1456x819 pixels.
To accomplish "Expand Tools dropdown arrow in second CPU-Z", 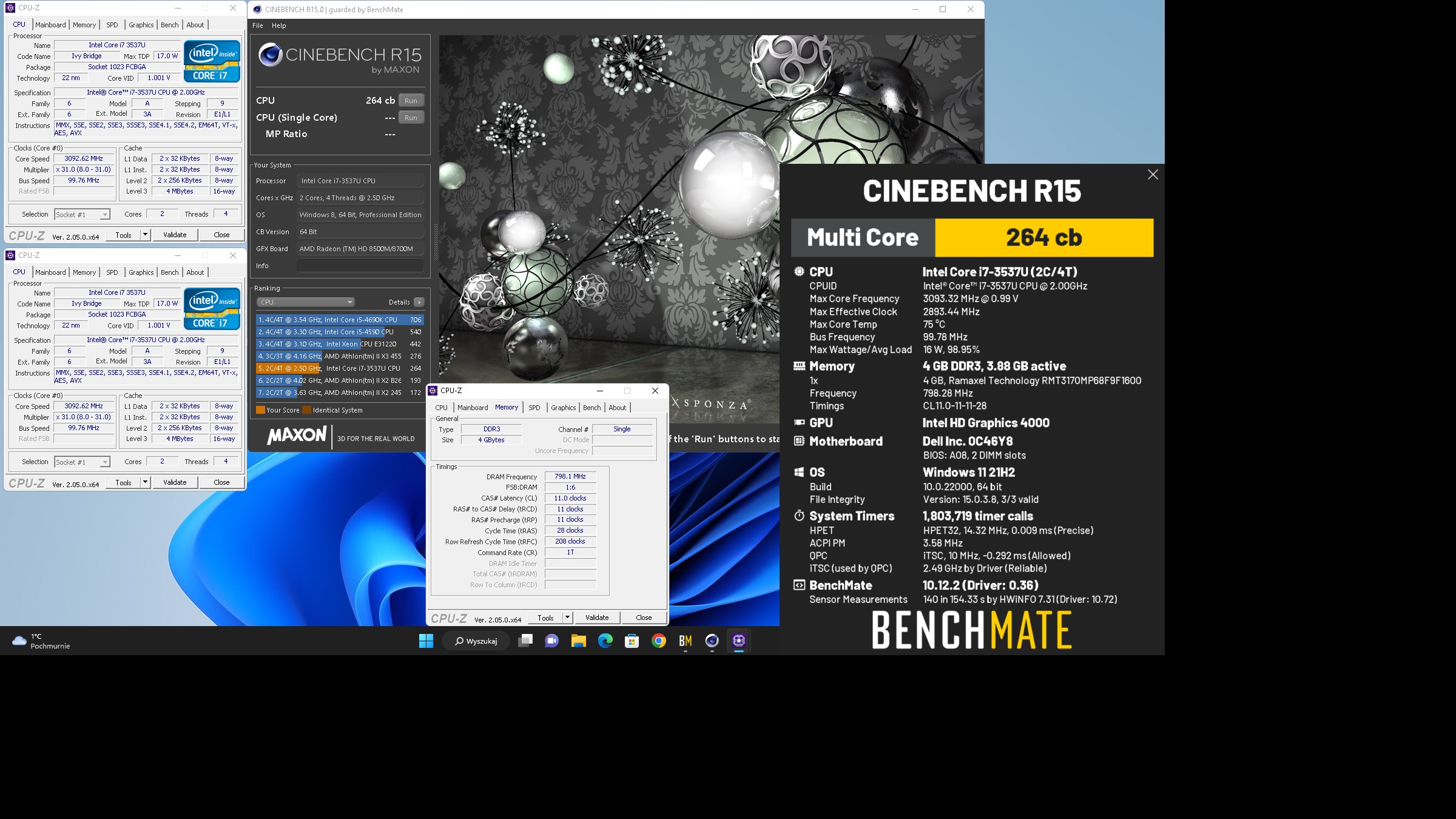I will (145, 482).
